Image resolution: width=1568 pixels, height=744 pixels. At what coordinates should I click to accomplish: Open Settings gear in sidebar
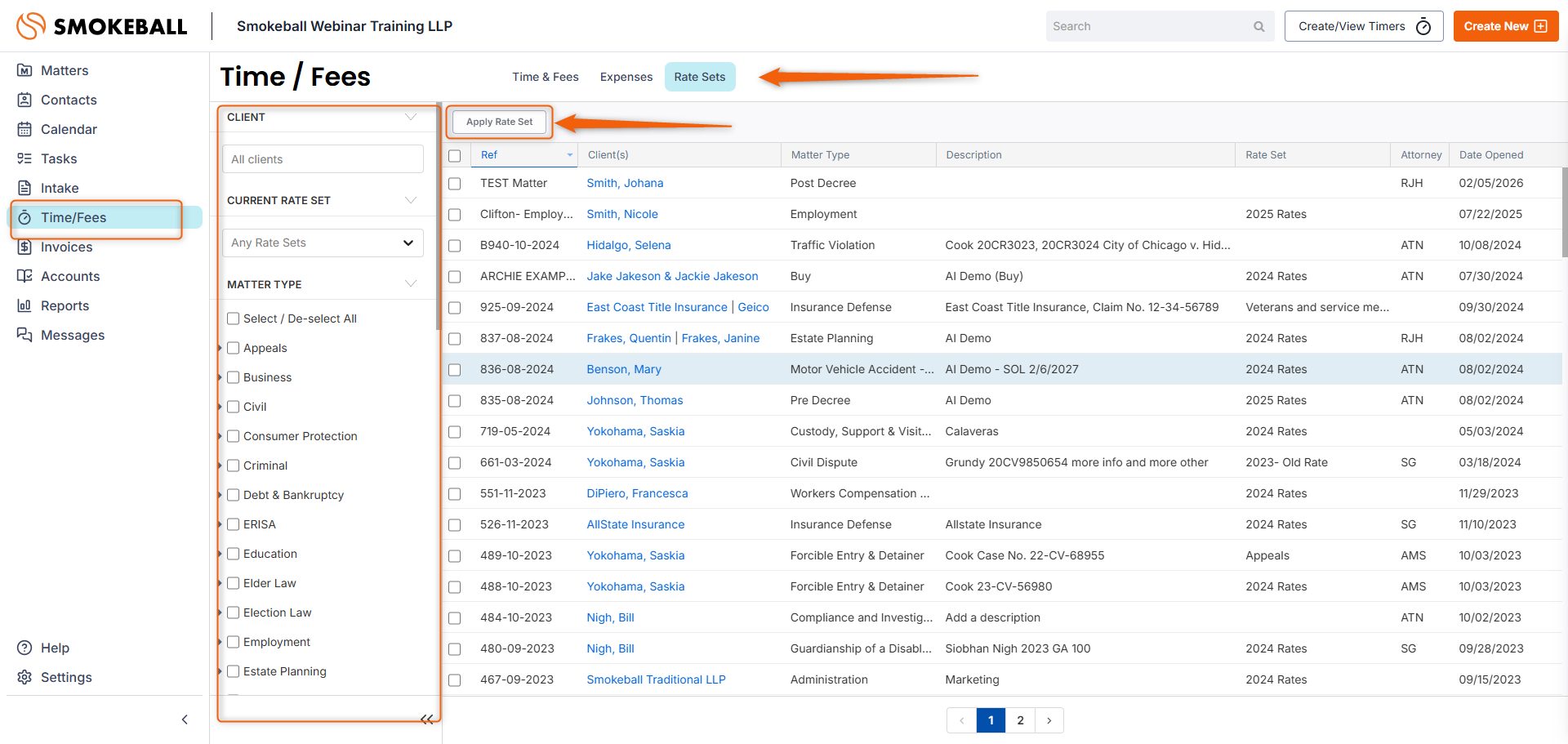(24, 677)
